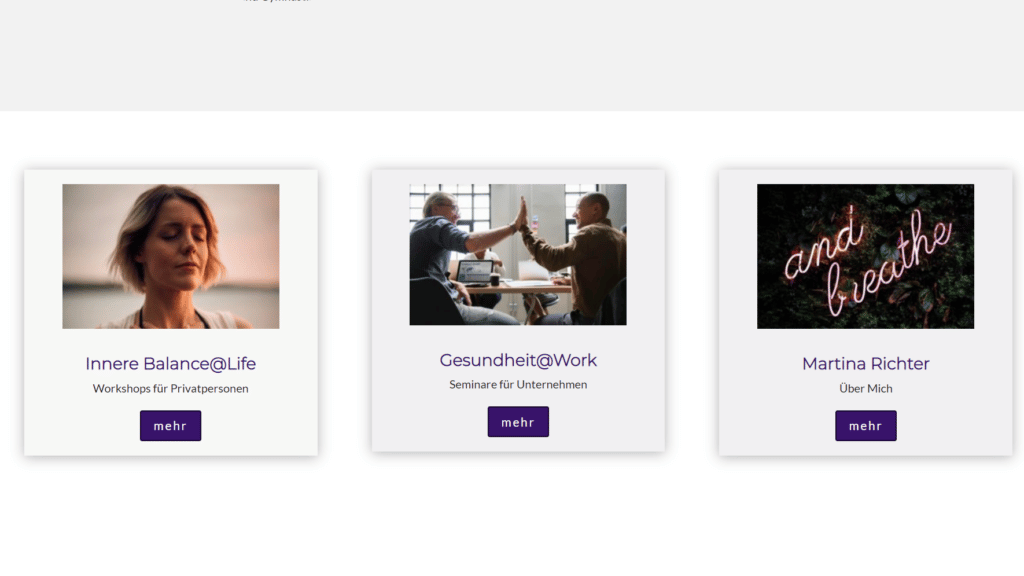Click the laptop in the office photo

pyautogui.click(x=474, y=271)
